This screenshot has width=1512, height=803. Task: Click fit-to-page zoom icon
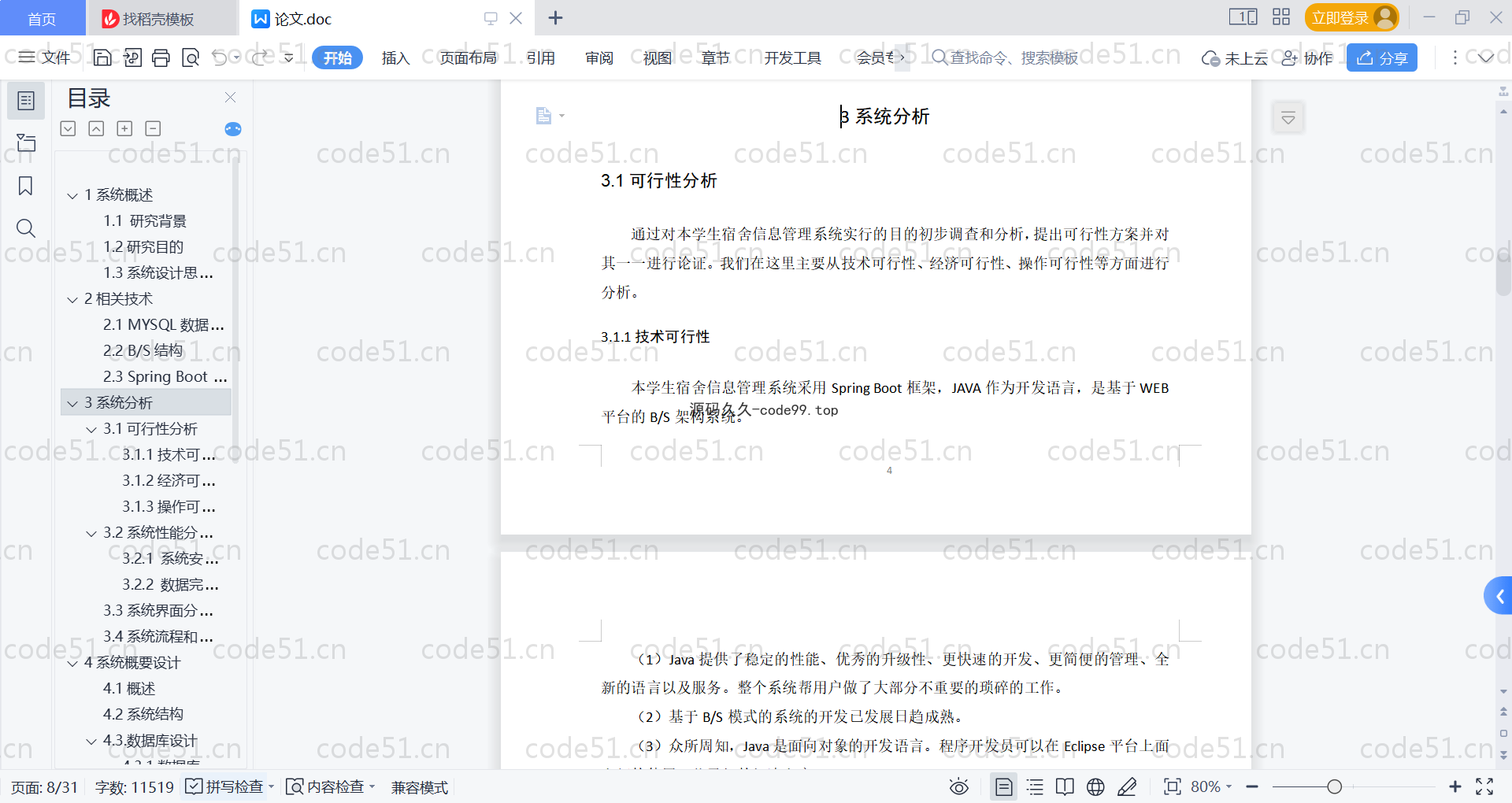(1172, 786)
